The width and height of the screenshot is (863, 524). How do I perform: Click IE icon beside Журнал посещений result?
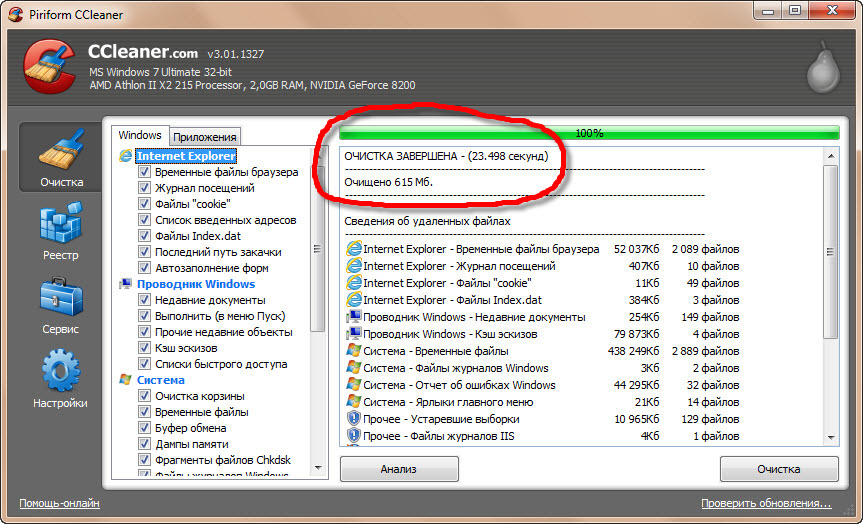[x=353, y=266]
